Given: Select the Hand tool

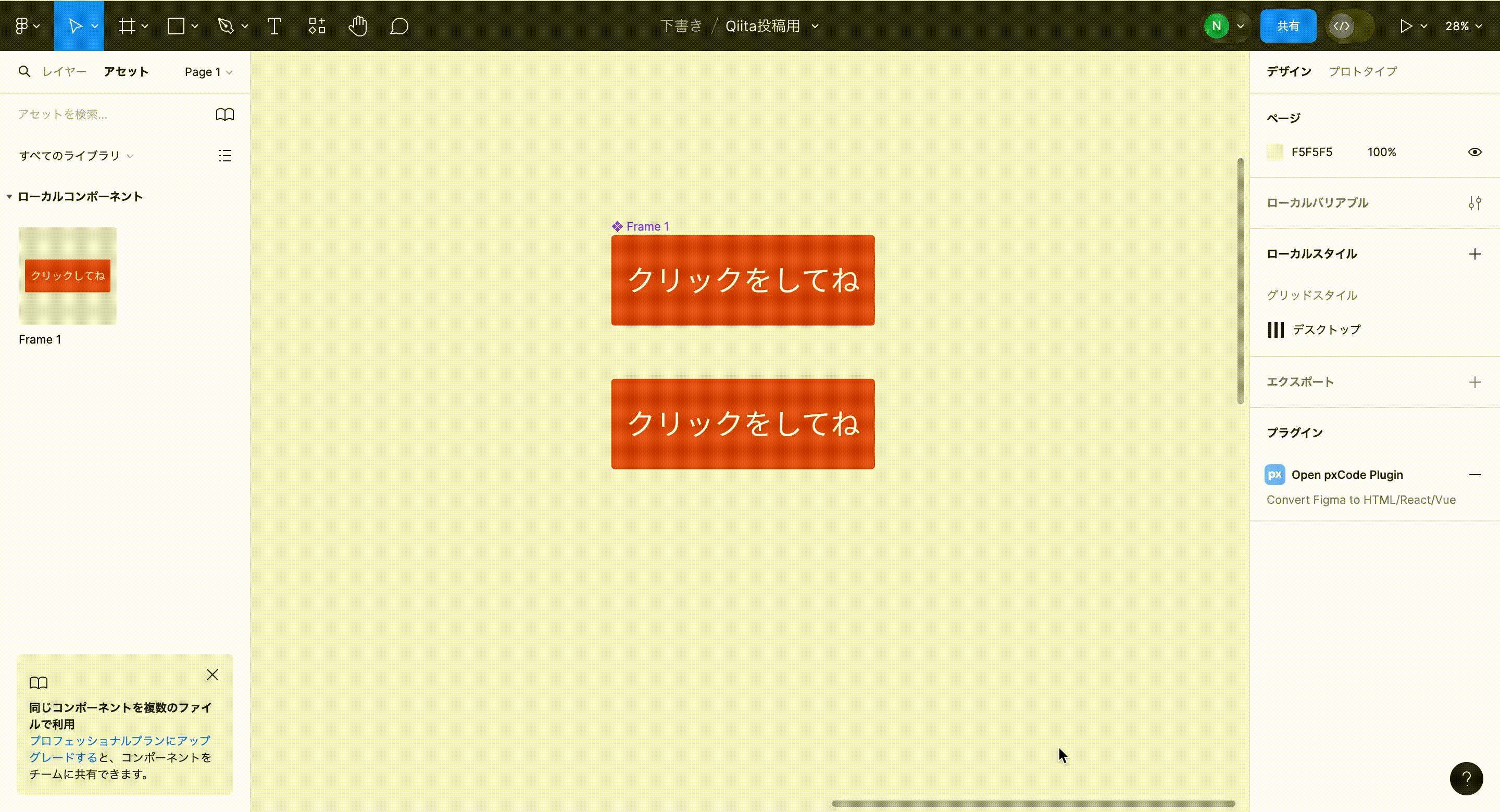Looking at the screenshot, I should coord(357,25).
